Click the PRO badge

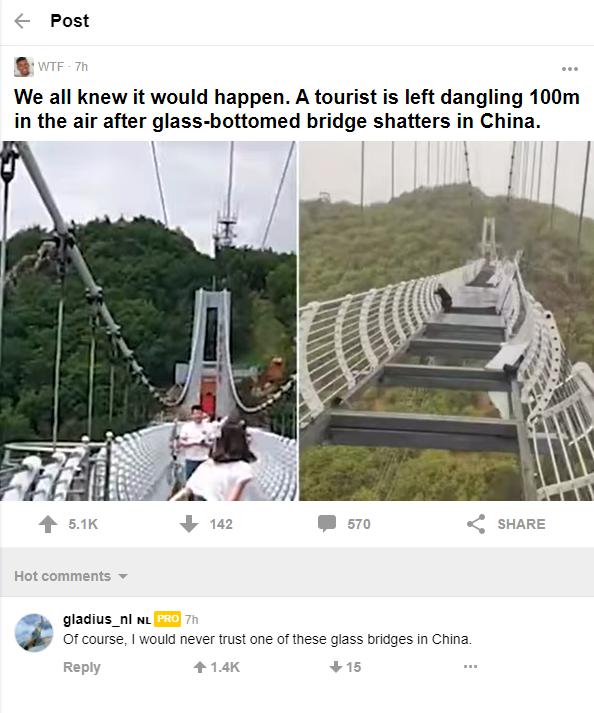[167, 619]
